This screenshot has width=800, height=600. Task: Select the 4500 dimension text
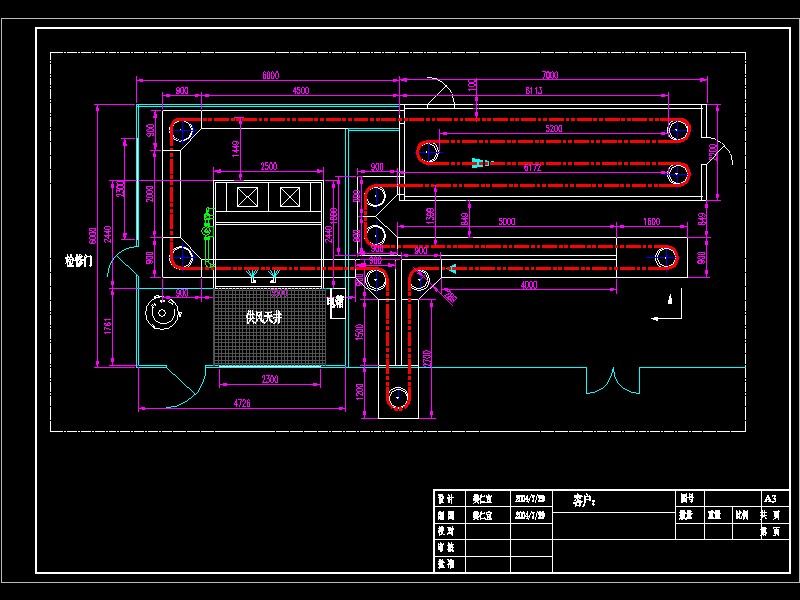pos(301,90)
